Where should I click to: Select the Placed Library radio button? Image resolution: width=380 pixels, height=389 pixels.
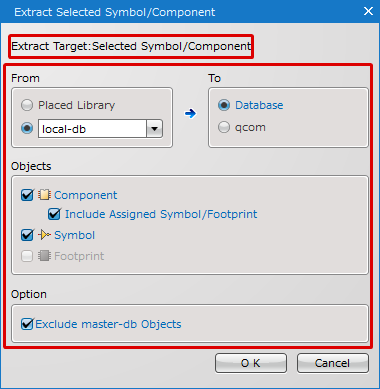point(27,105)
